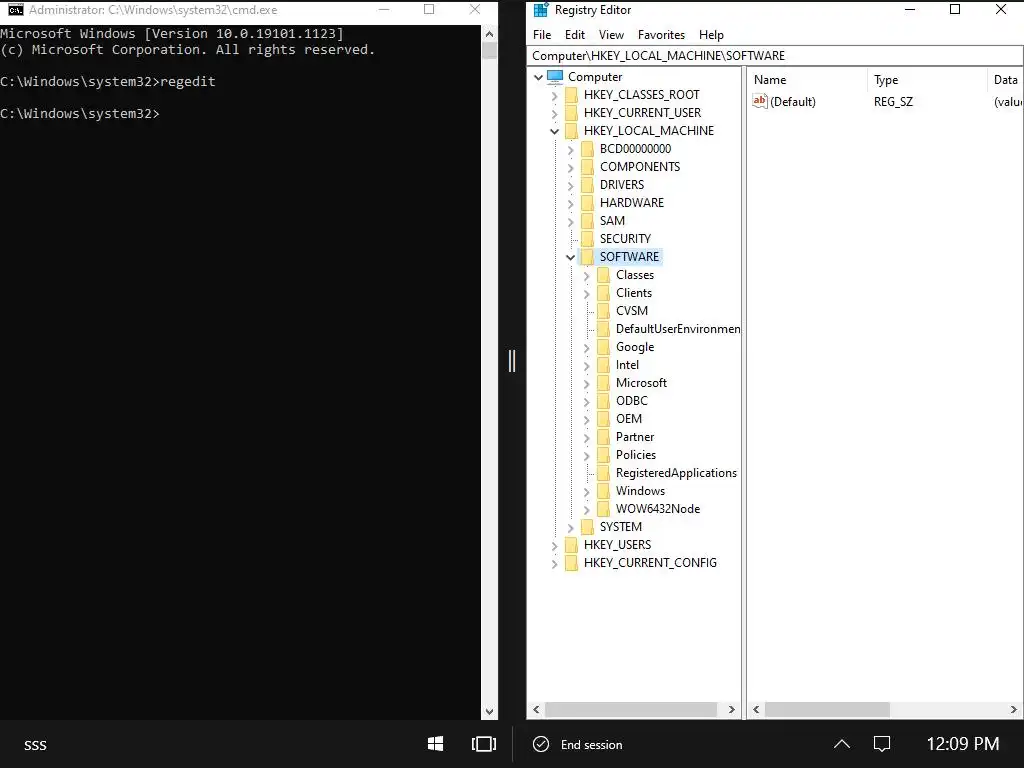The height and width of the screenshot is (768, 1024).
Task: Click the split-view divider handle
Action: (512, 360)
